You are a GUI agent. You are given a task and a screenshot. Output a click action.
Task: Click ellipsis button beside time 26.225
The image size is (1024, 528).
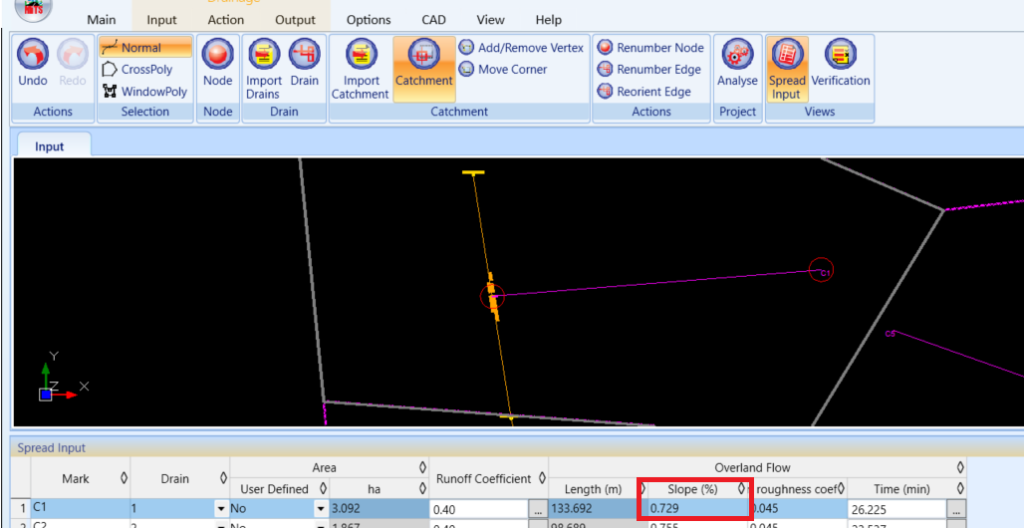click(x=955, y=509)
